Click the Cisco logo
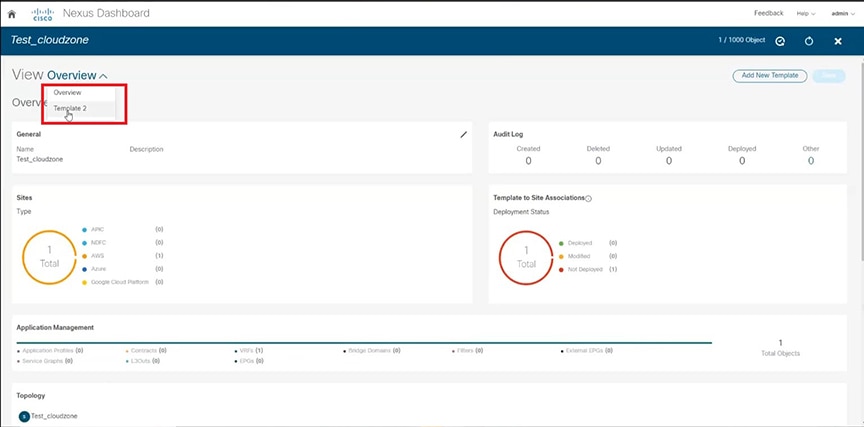Screen dimensions: 864x427 [42, 14]
